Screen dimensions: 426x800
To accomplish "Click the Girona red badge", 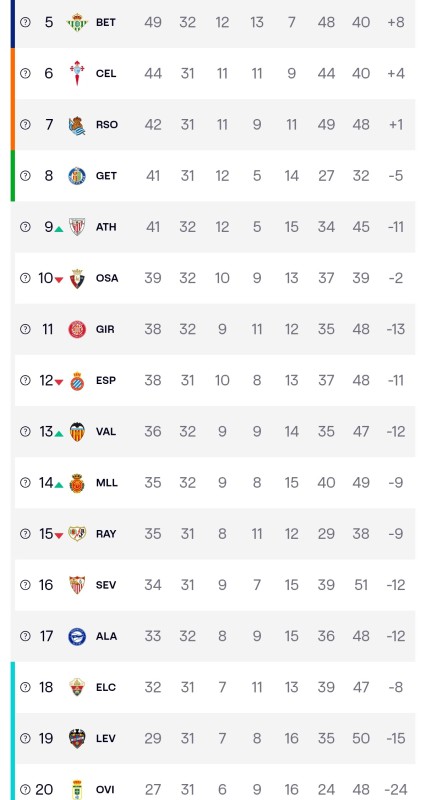I will 77,329.
